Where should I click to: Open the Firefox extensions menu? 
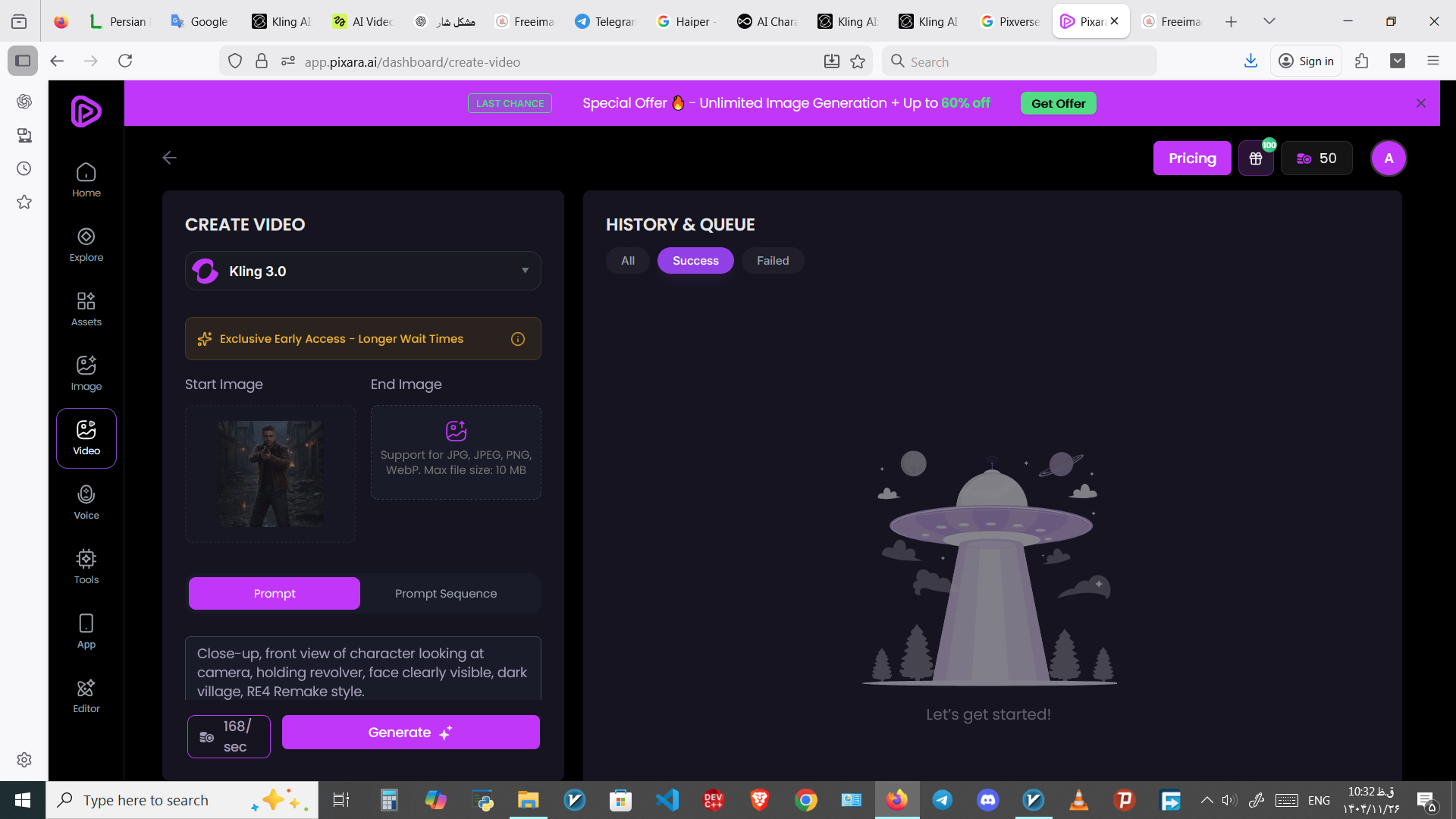pyautogui.click(x=1362, y=61)
